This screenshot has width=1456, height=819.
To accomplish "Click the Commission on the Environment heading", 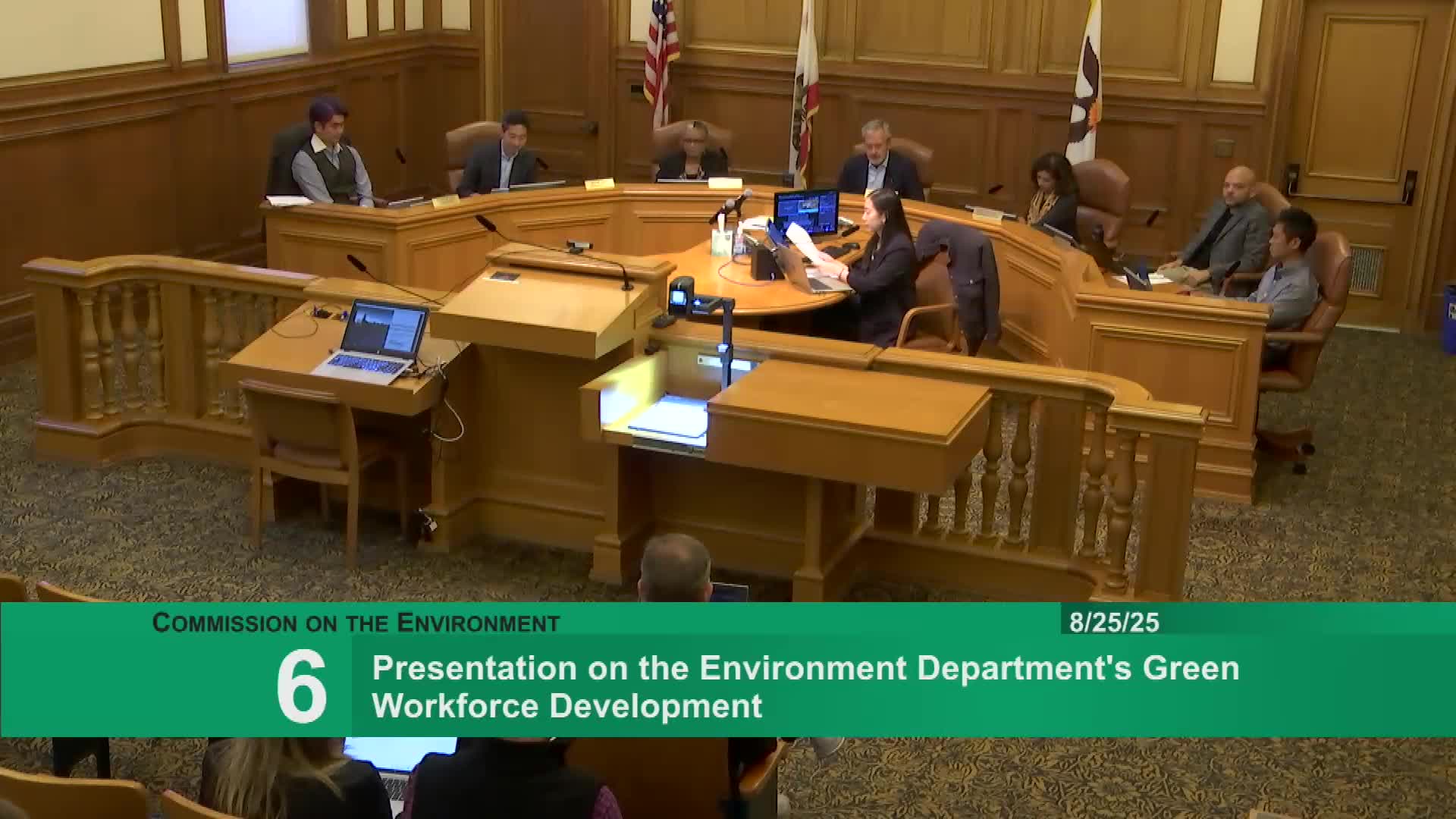I will tap(356, 623).
